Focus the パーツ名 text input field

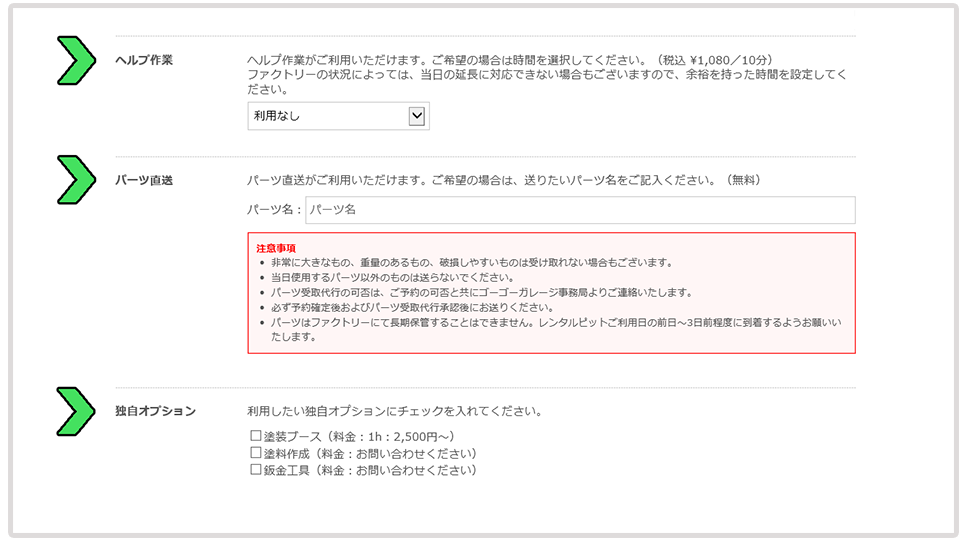580,210
